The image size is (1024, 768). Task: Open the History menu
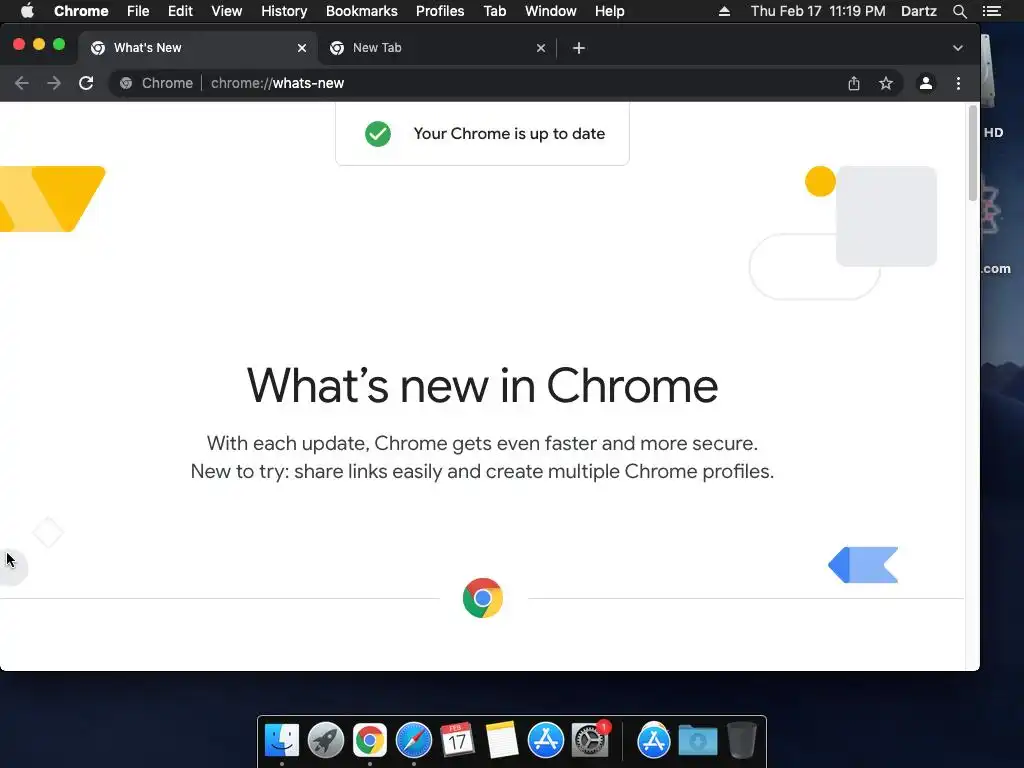284,11
